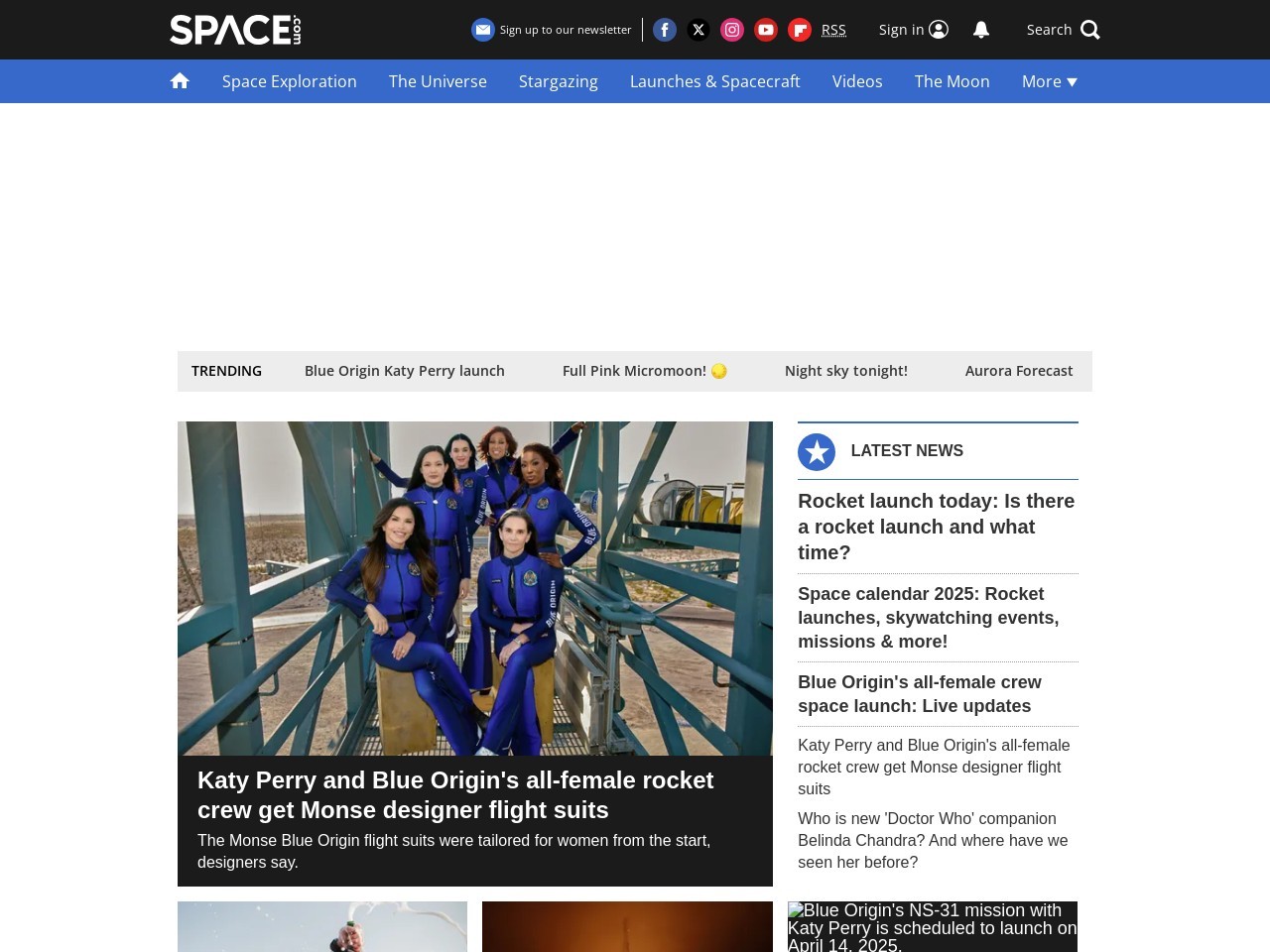Image resolution: width=1270 pixels, height=952 pixels.
Task: Open the Instagram social icon
Action: (x=732, y=30)
